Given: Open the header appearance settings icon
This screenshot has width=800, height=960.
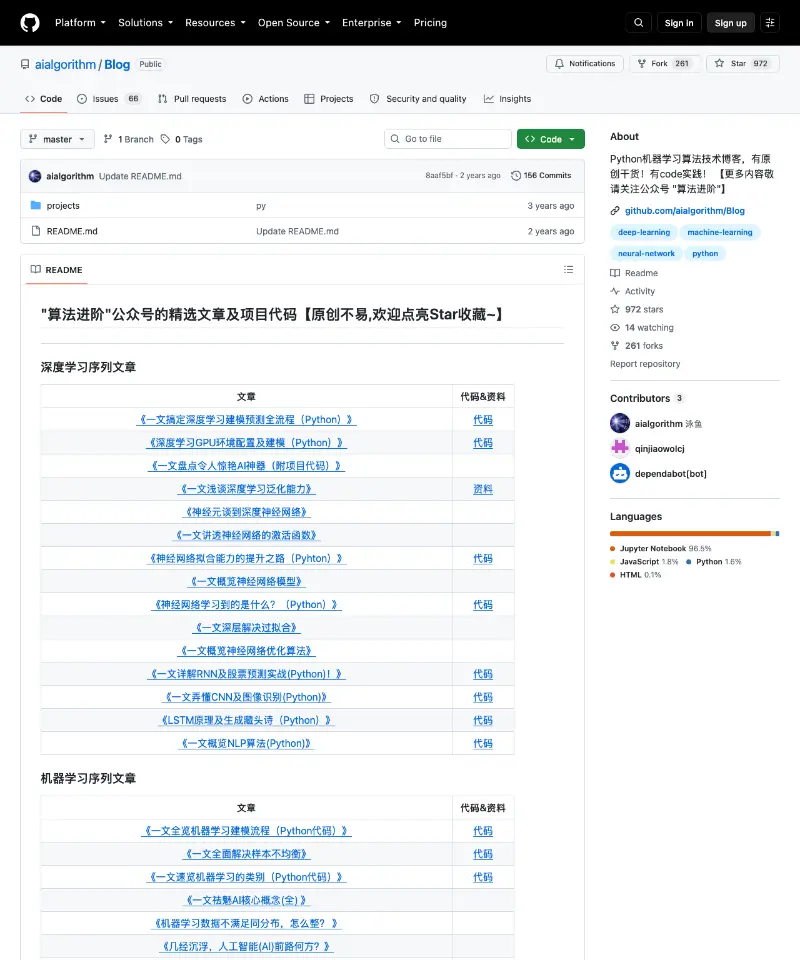Looking at the screenshot, I should point(770,23).
